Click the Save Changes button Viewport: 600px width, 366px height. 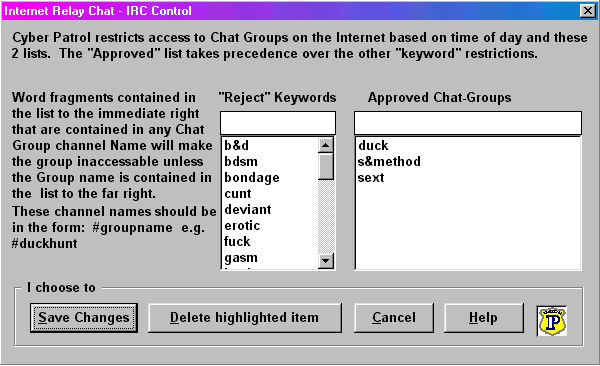pyautogui.click(x=84, y=318)
